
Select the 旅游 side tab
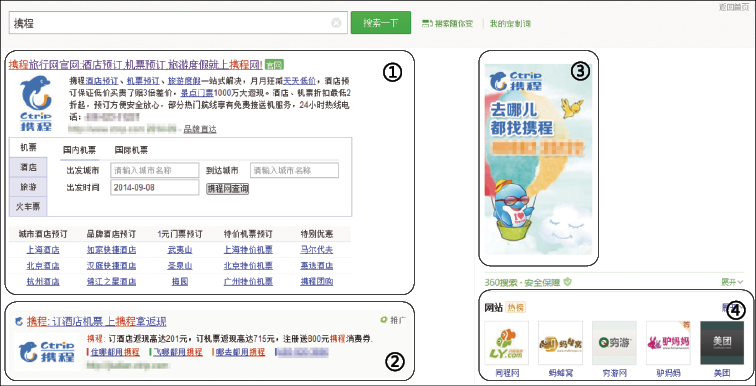[x=28, y=186]
